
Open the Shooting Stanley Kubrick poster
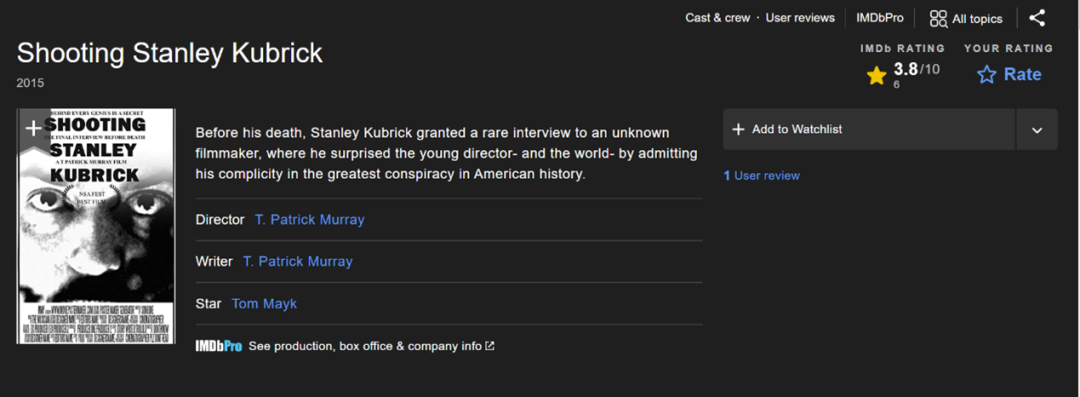point(96,225)
